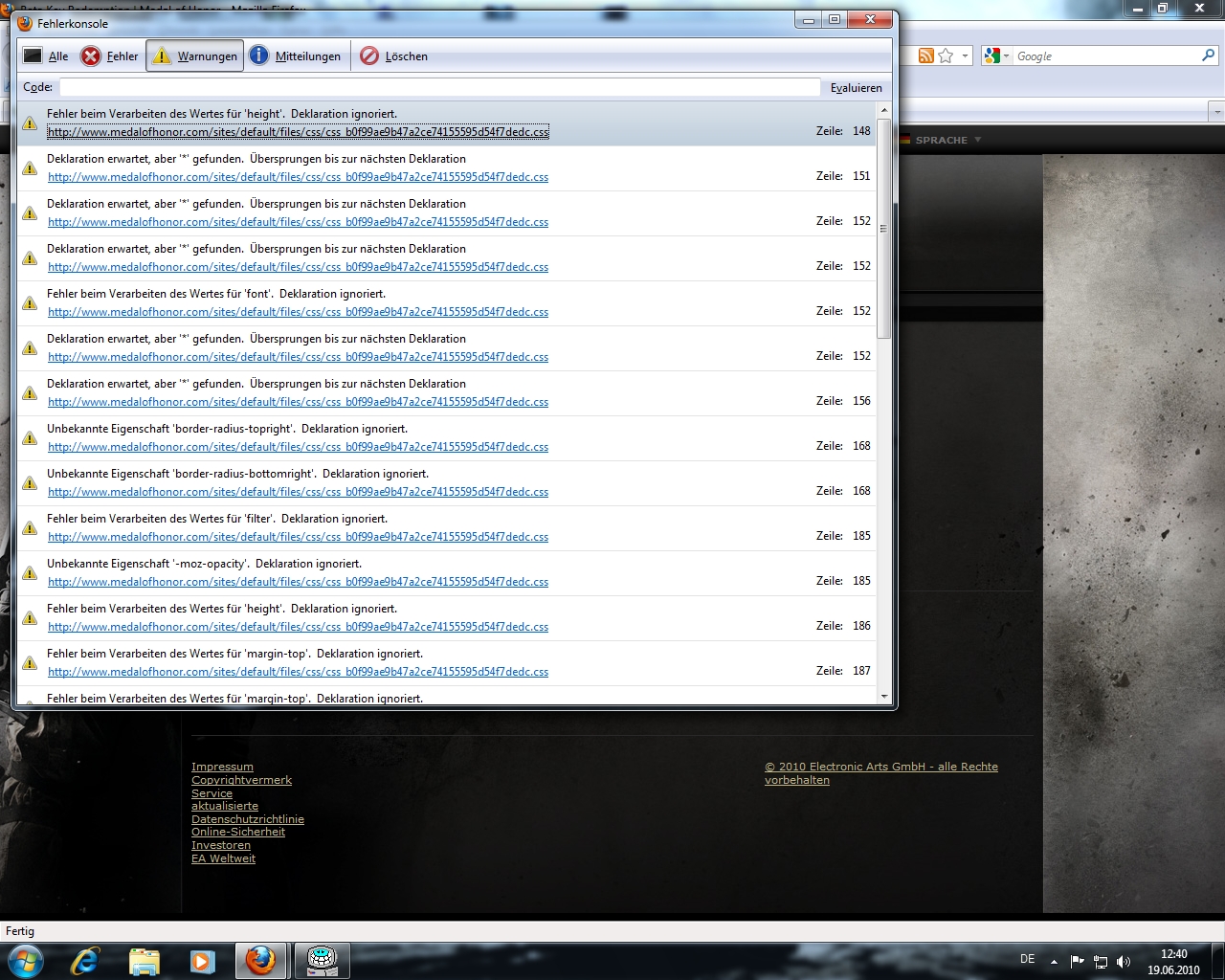Open CSS link for 'font' error
Viewport: 1225px width, 980px height.
(298, 312)
